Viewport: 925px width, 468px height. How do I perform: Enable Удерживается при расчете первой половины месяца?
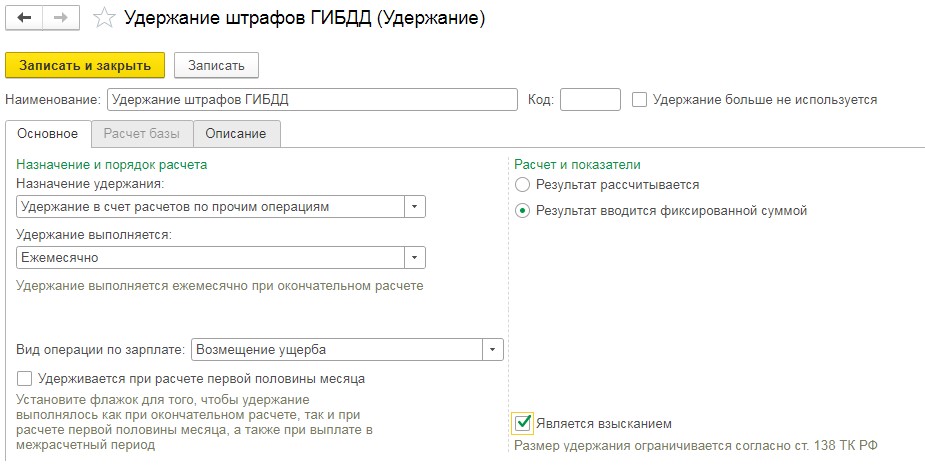25,379
